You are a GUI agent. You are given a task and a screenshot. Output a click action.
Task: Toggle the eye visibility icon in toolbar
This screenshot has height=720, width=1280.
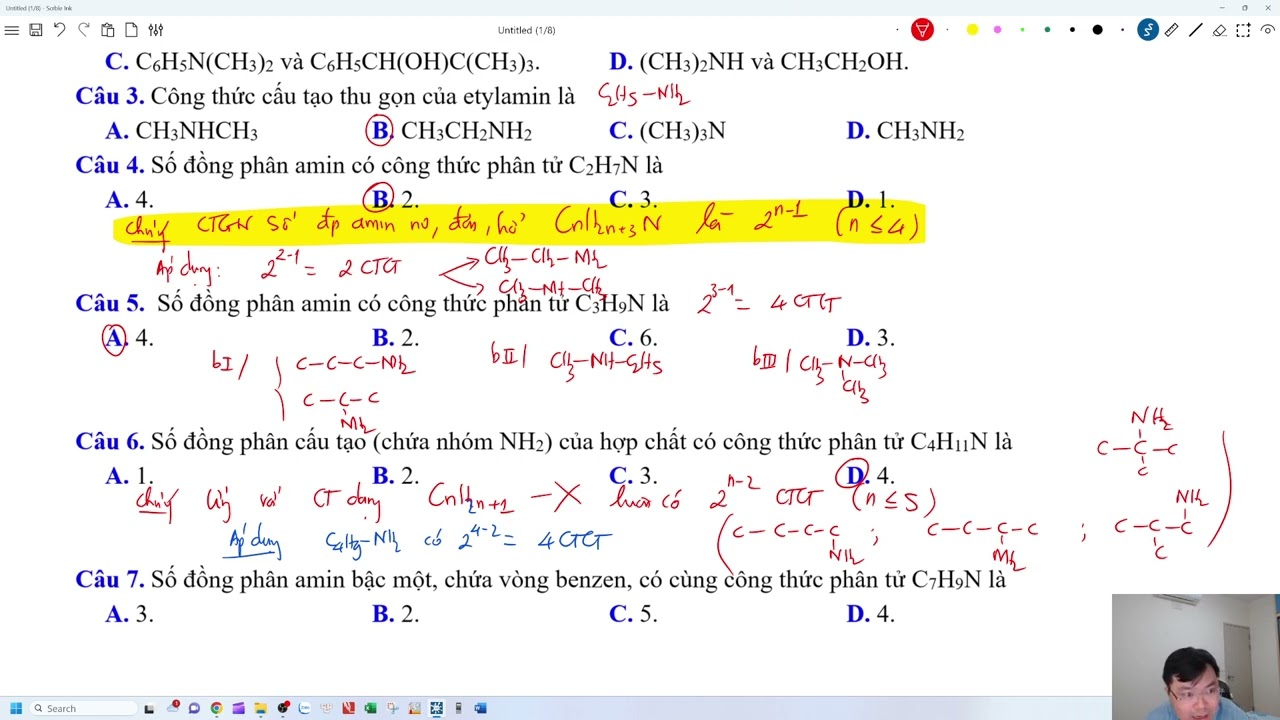coord(1267,30)
